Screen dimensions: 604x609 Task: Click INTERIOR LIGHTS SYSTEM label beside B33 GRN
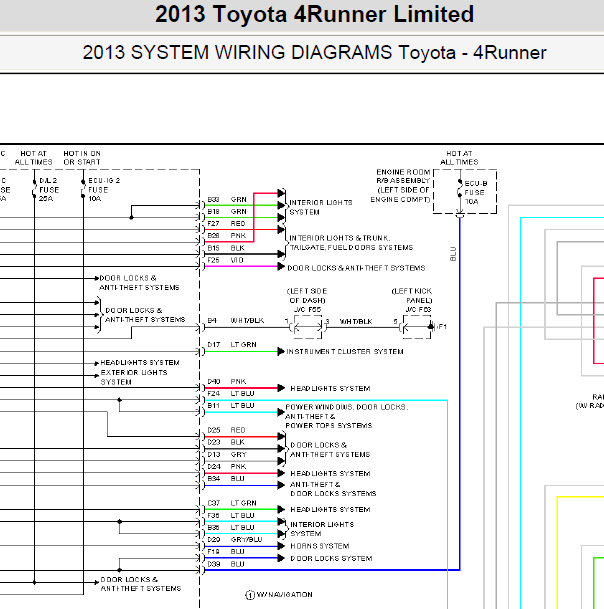click(x=321, y=207)
